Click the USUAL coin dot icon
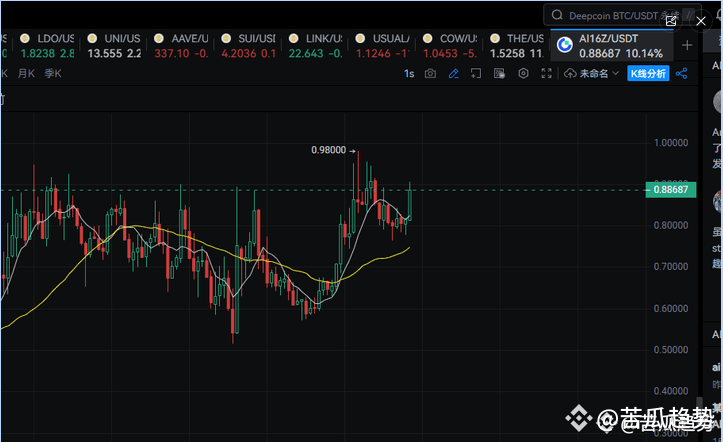 coord(360,38)
